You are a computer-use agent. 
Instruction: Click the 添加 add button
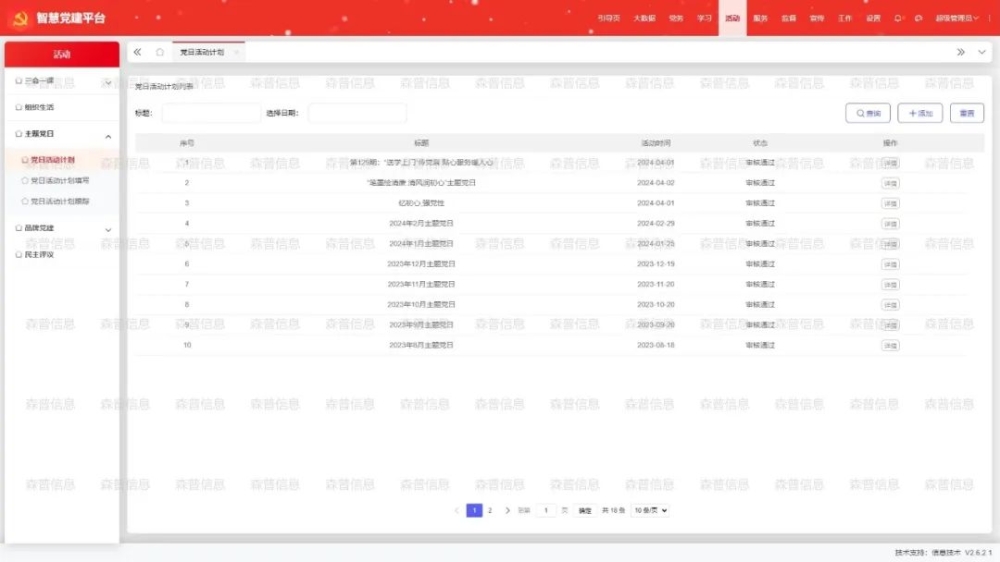pos(920,113)
